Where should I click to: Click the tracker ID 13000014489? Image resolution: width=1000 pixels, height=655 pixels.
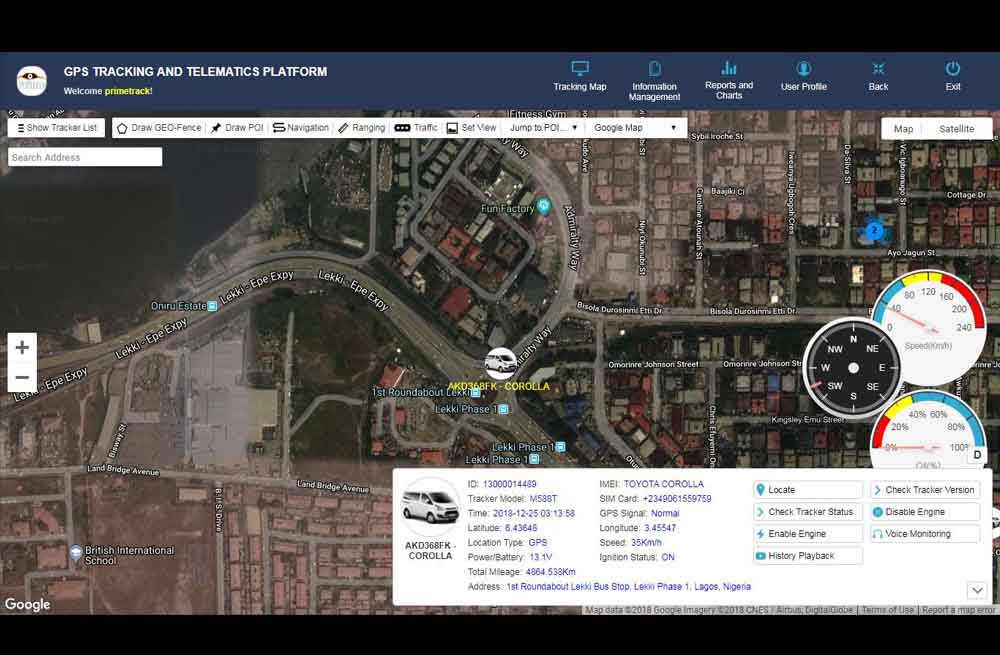pos(510,484)
